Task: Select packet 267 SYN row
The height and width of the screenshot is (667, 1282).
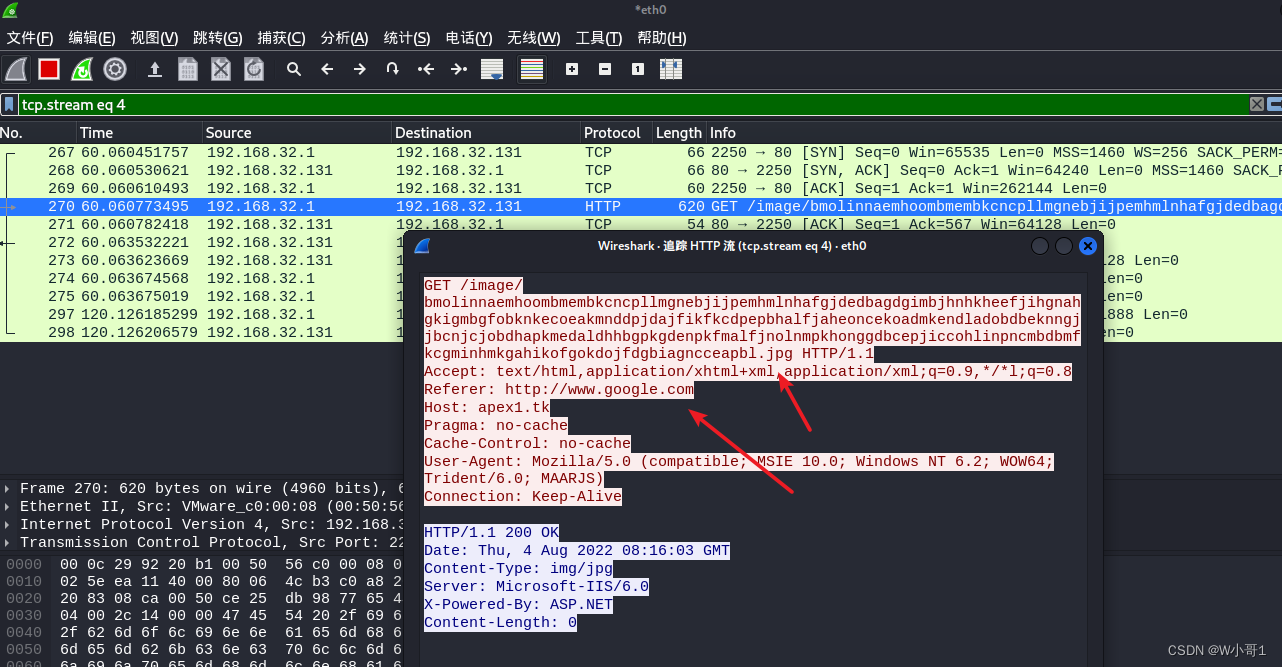Action: click(x=641, y=152)
